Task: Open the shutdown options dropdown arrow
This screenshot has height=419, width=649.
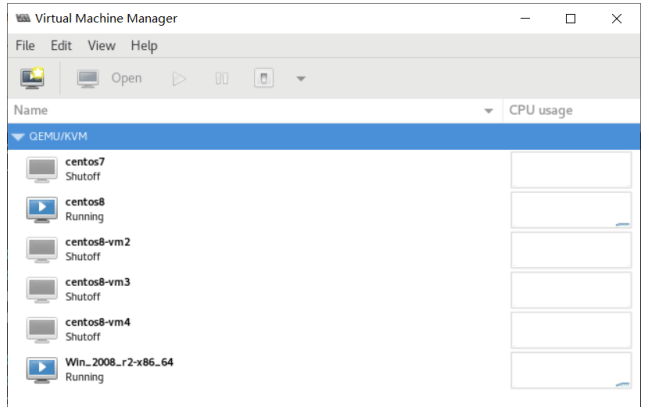Action: click(x=300, y=78)
